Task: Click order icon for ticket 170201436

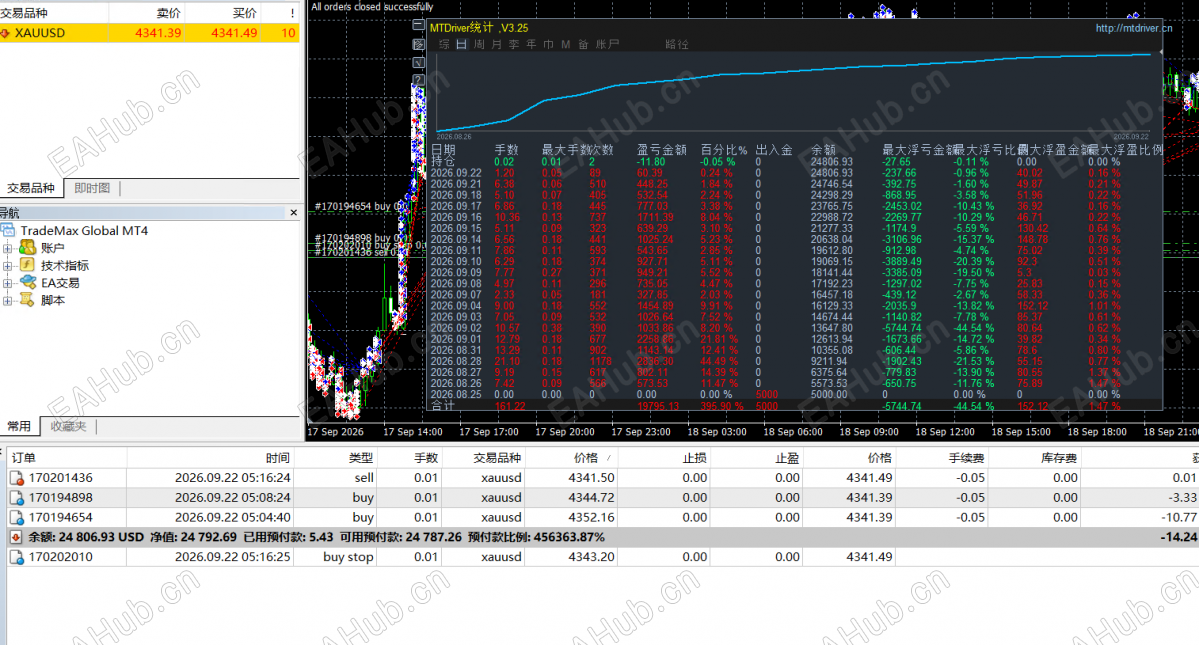Action: click(x=16, y=478)
